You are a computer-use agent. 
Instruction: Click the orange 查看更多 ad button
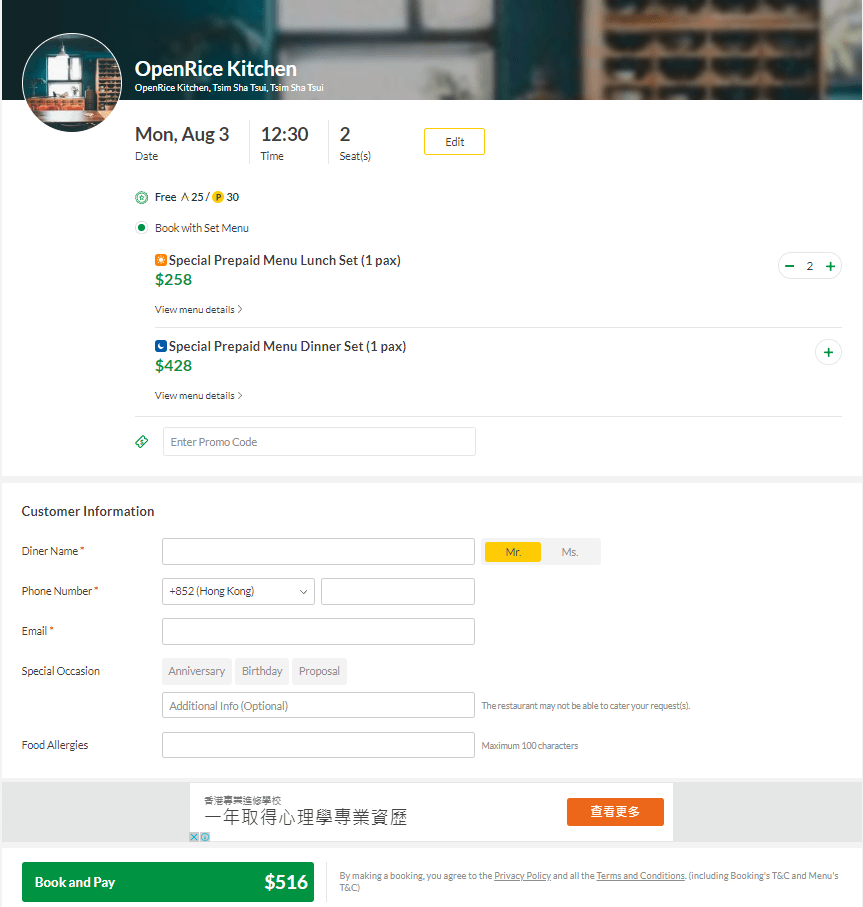(x=615, y=812)
